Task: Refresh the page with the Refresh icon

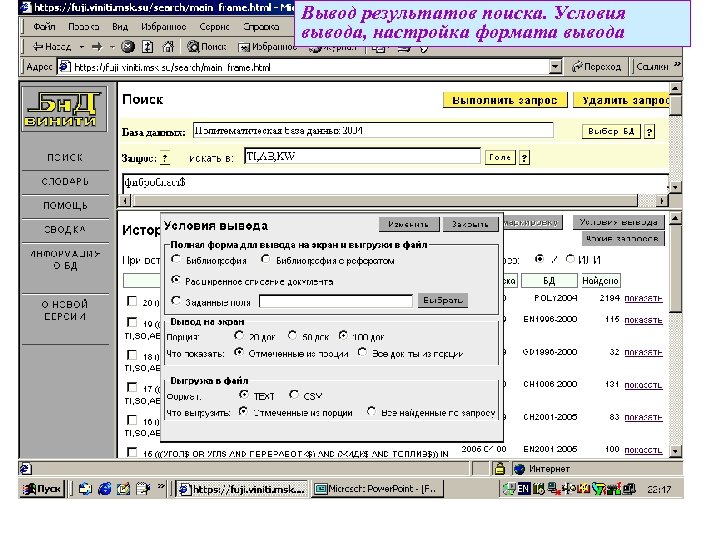Action: coord(147,46)
